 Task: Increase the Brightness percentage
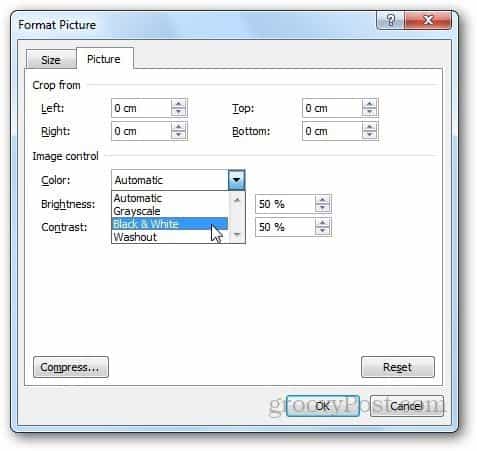(x=322, y=200)
